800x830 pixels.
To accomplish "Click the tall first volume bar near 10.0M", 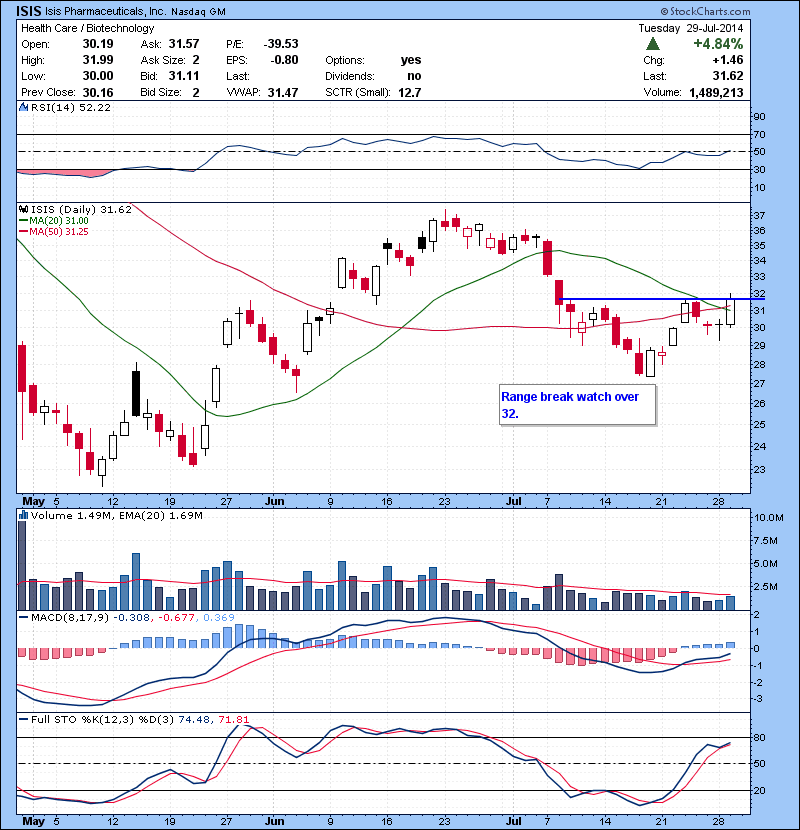I will [22, 565].
